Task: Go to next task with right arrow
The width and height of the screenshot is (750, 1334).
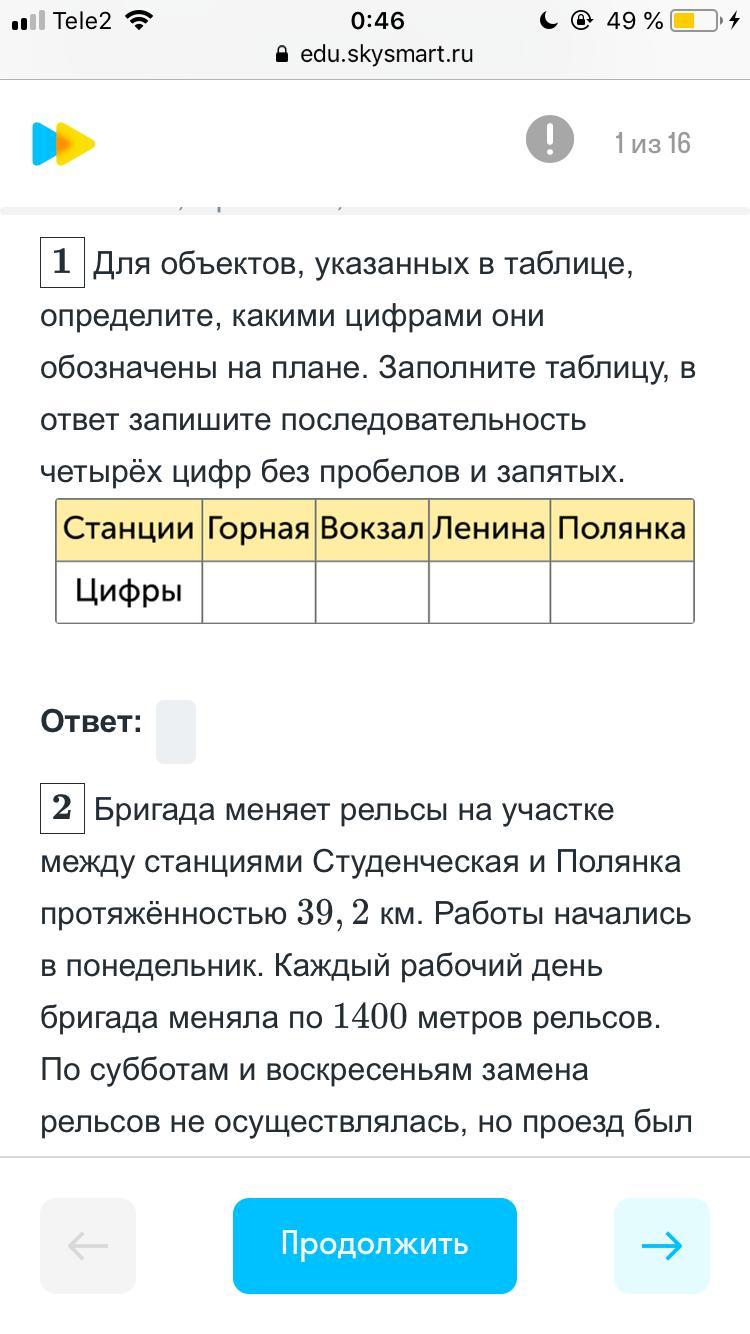Action: point(661,1245)
